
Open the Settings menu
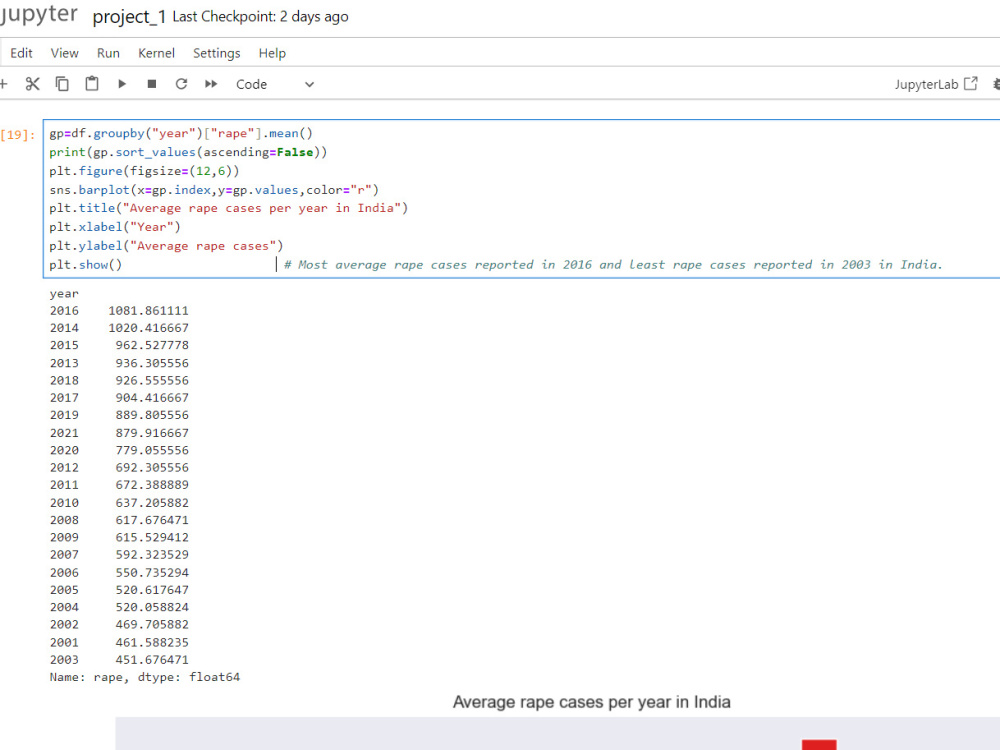coord(217,53)
